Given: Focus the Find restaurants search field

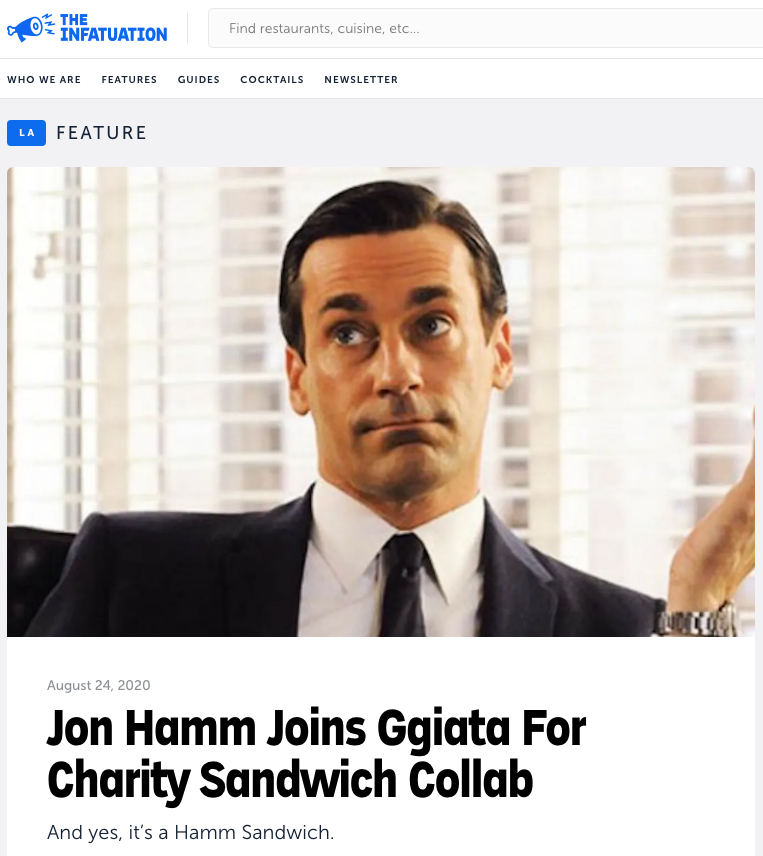Looking at the screenshot, I should tap(485, 28).
